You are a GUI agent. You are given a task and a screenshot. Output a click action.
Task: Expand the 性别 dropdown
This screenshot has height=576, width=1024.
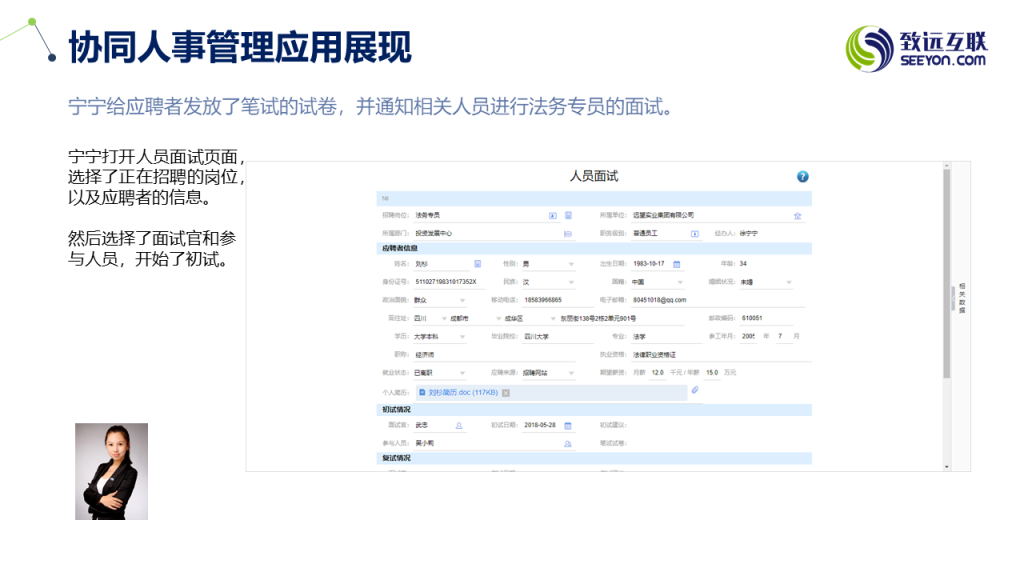point(571,265)
